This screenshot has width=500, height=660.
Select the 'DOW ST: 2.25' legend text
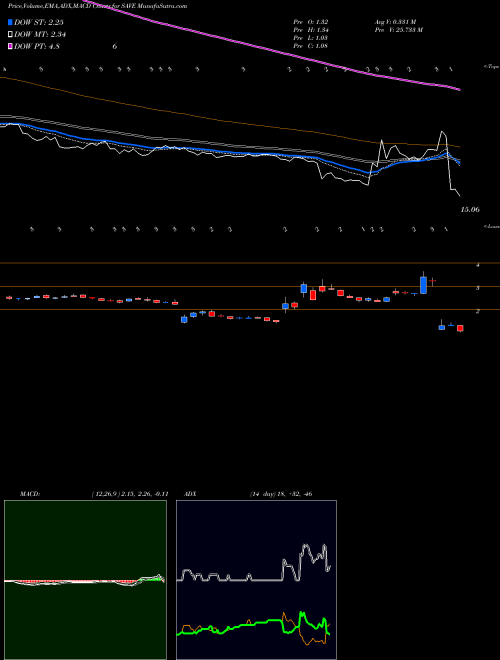(x=39, y=23)
